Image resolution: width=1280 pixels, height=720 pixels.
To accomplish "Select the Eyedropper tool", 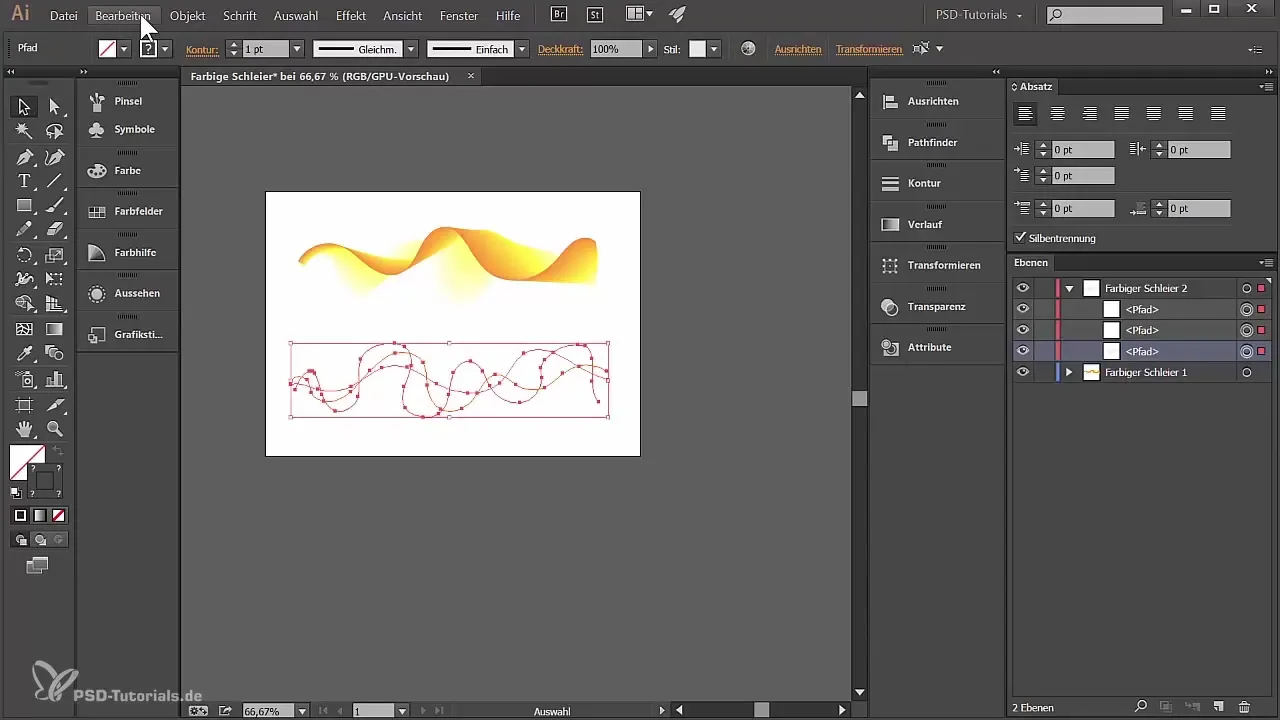I will (24, 354).
